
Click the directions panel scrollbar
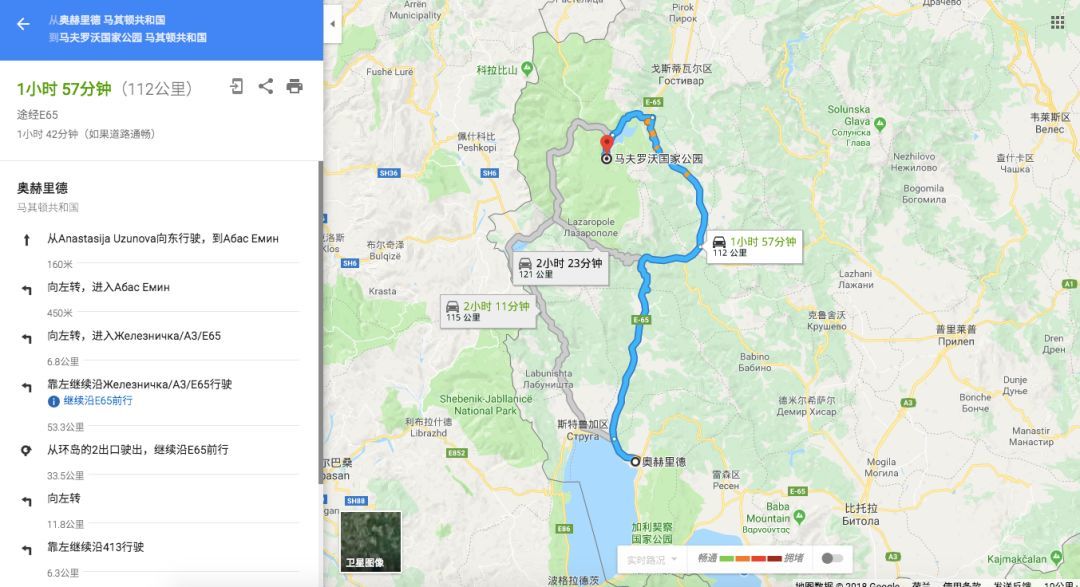coord(320,322)
